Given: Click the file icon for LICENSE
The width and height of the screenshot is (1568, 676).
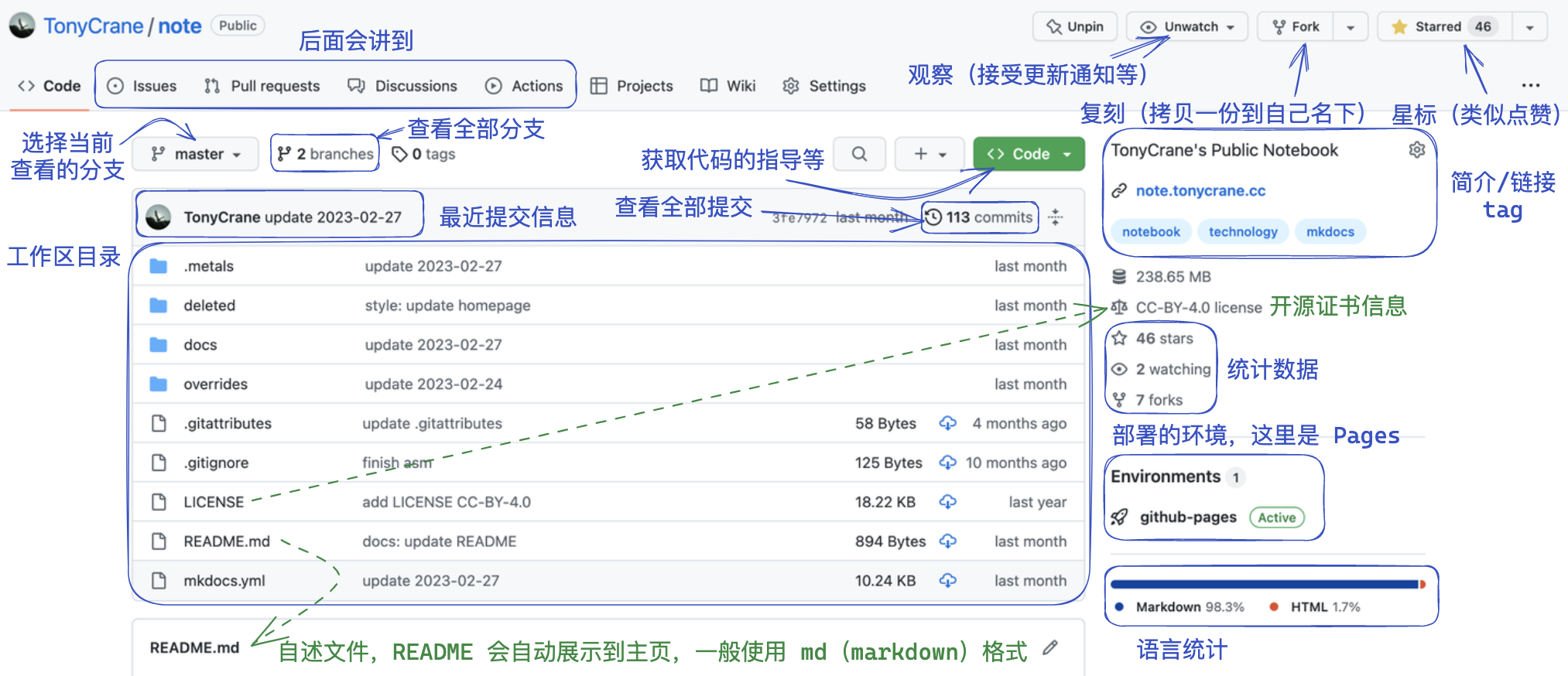Looking at the screenshot, I should click(159, 502).
